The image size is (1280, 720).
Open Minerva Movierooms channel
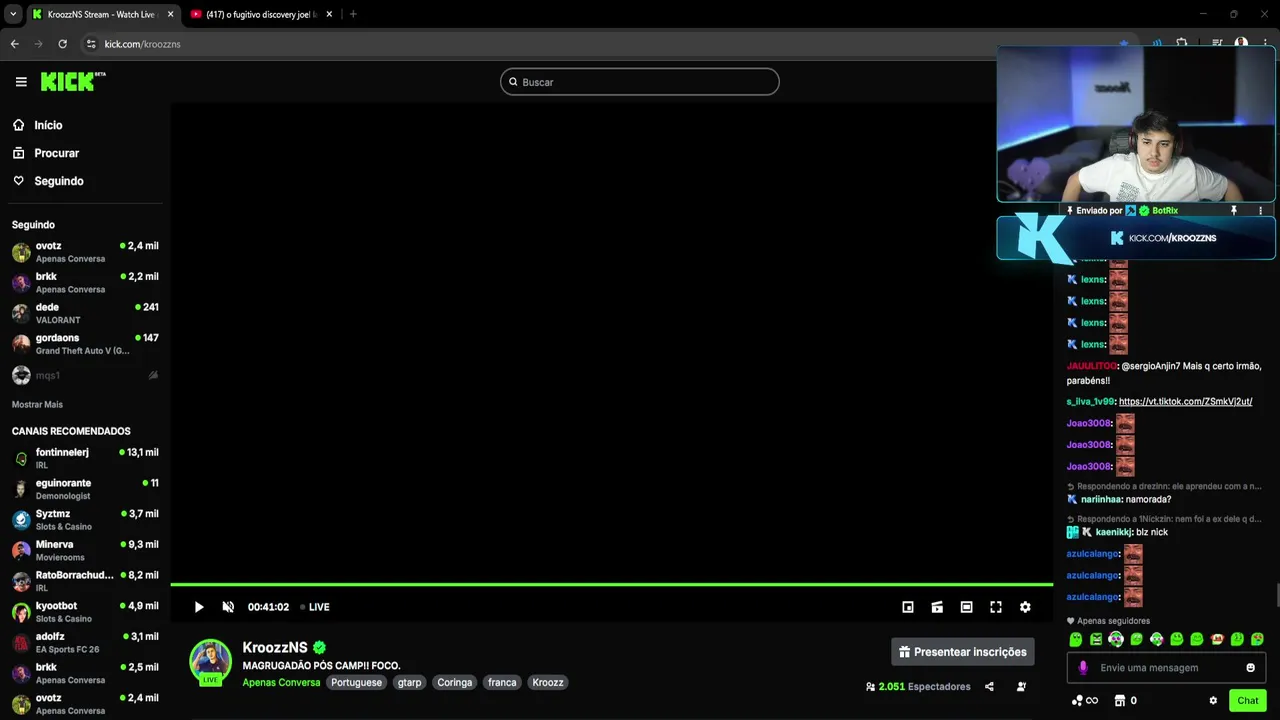point(85,551)
